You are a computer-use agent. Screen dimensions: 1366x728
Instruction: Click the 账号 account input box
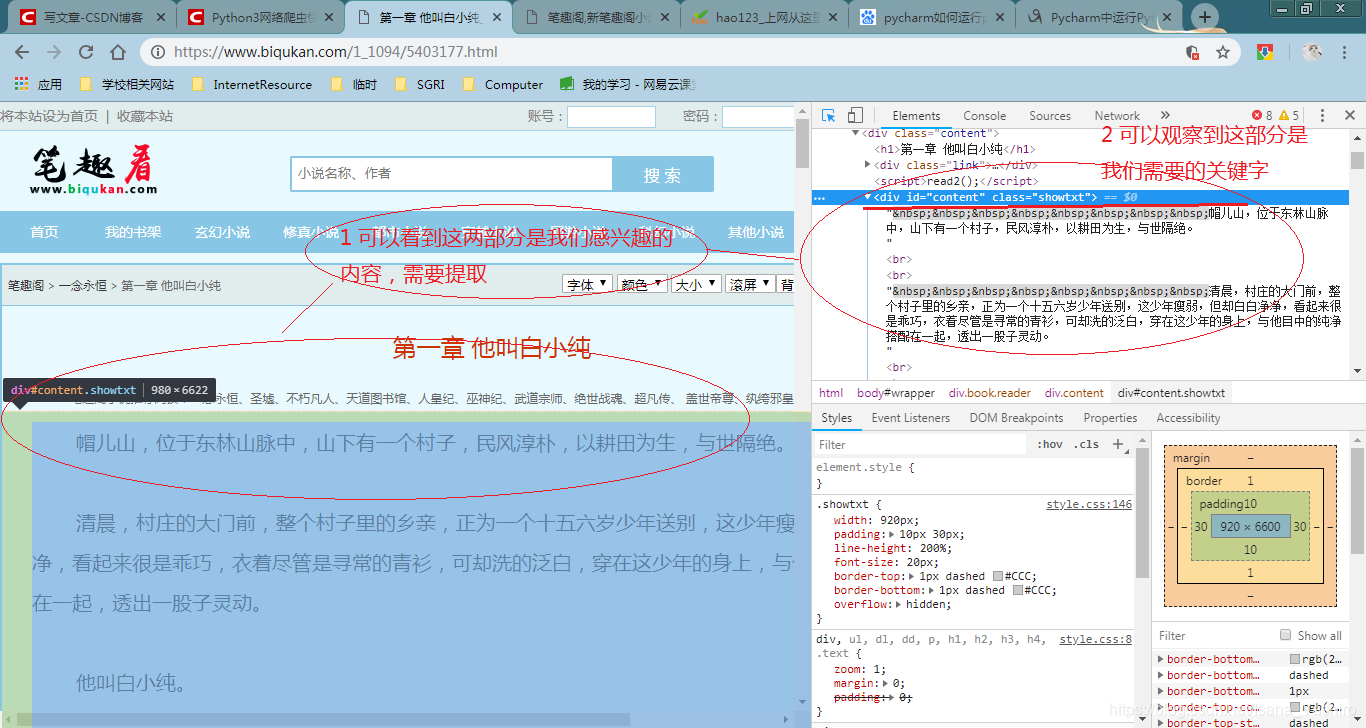(x=611, y=117)
